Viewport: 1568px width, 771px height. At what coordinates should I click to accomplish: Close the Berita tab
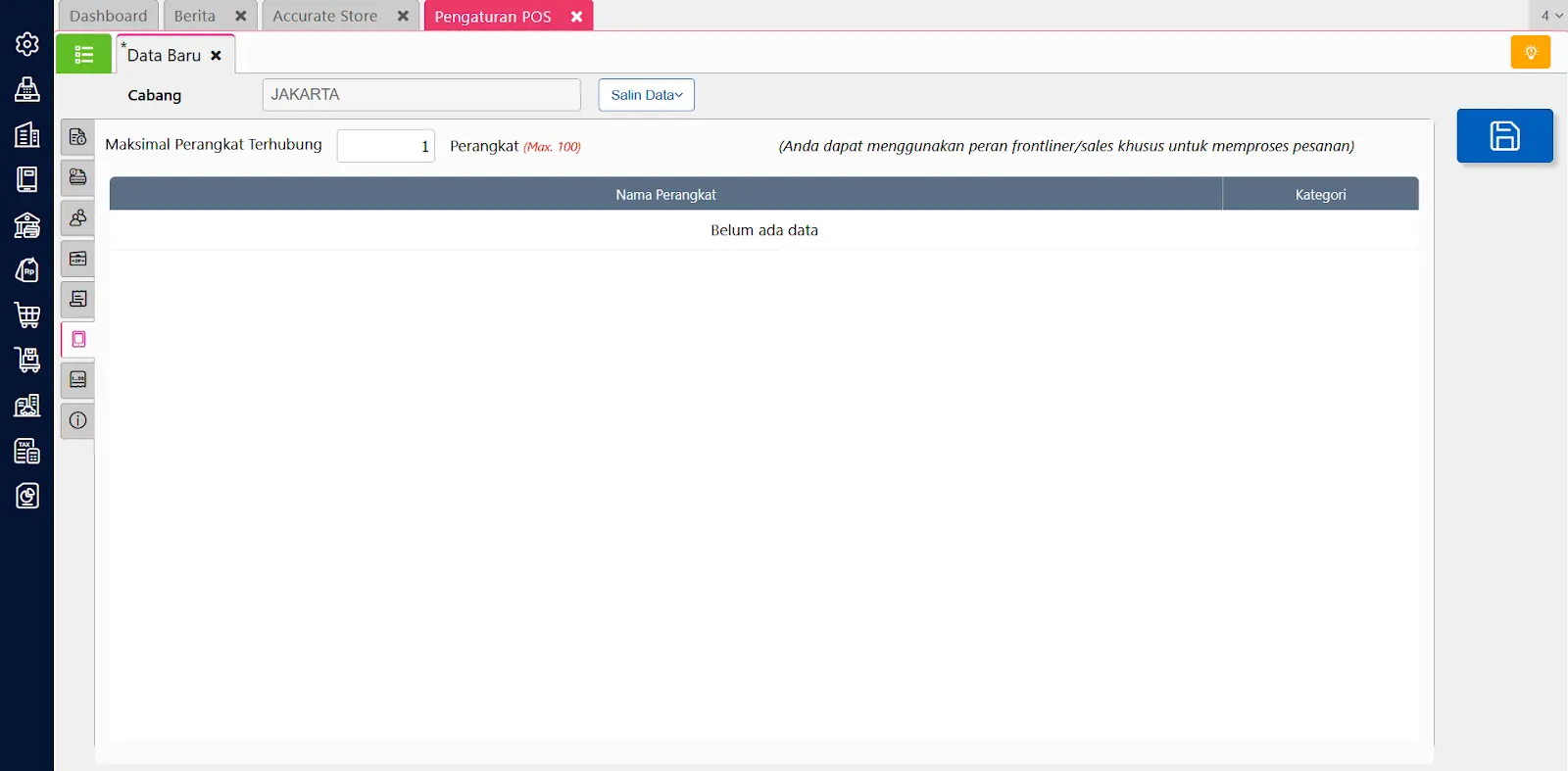tap(240, 16)
